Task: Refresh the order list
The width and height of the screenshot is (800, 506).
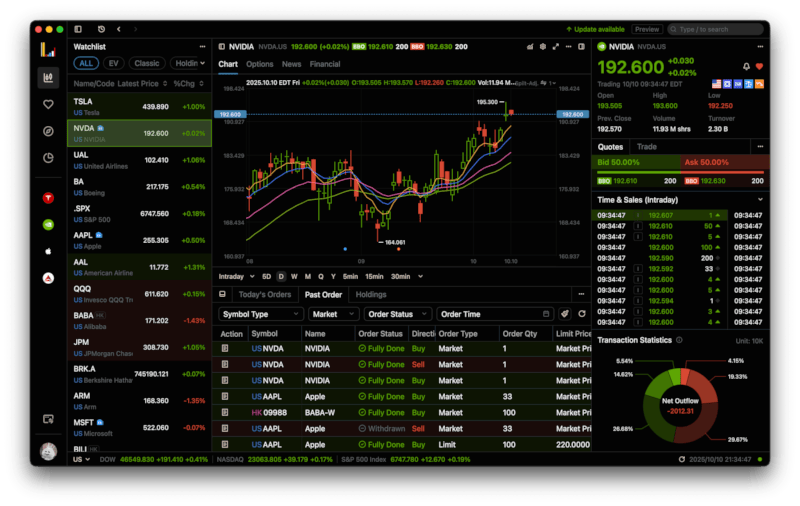Action: 581,314
